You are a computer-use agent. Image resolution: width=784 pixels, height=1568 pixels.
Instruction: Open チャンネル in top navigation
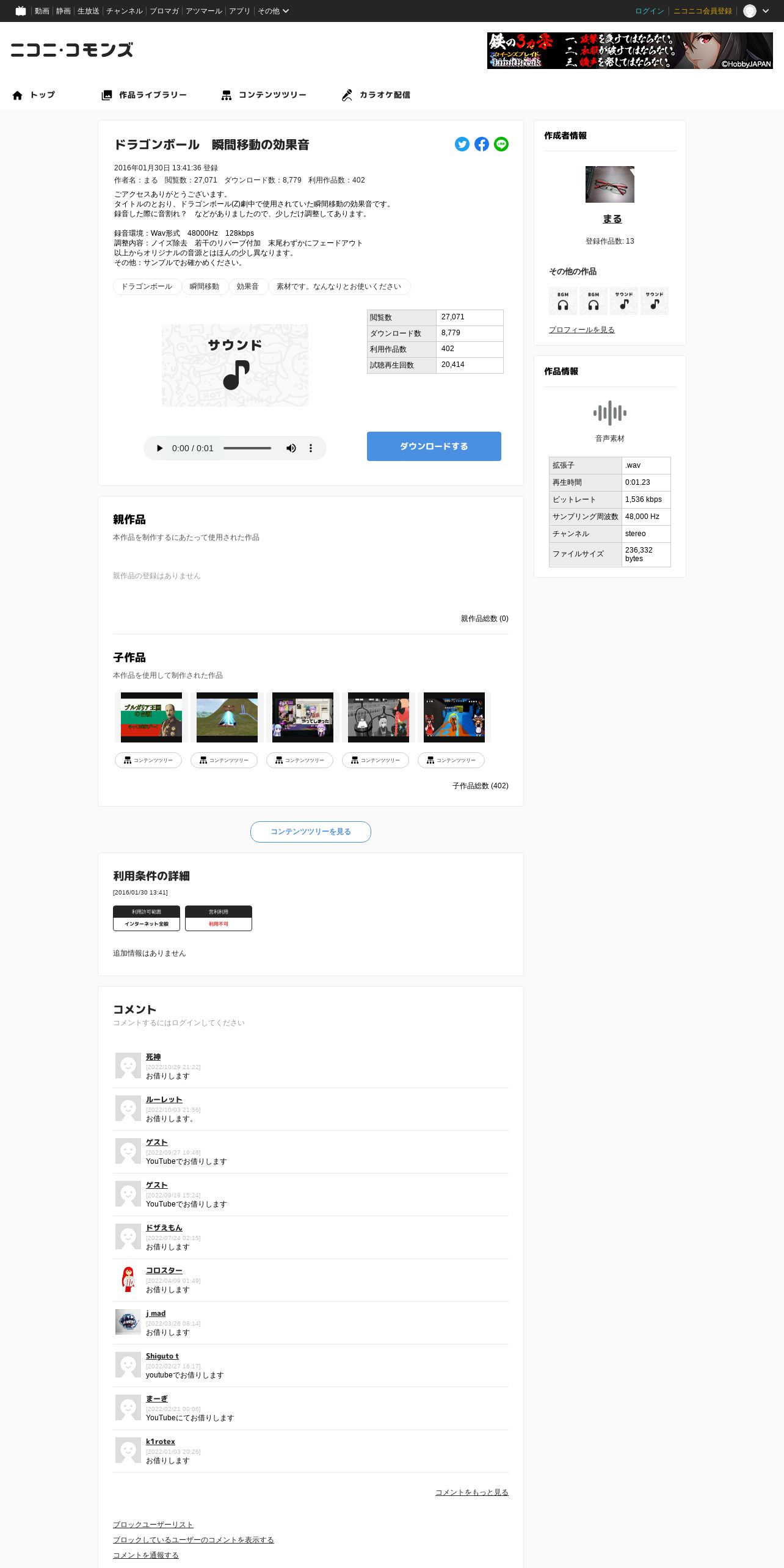click(x=125, y=11)
